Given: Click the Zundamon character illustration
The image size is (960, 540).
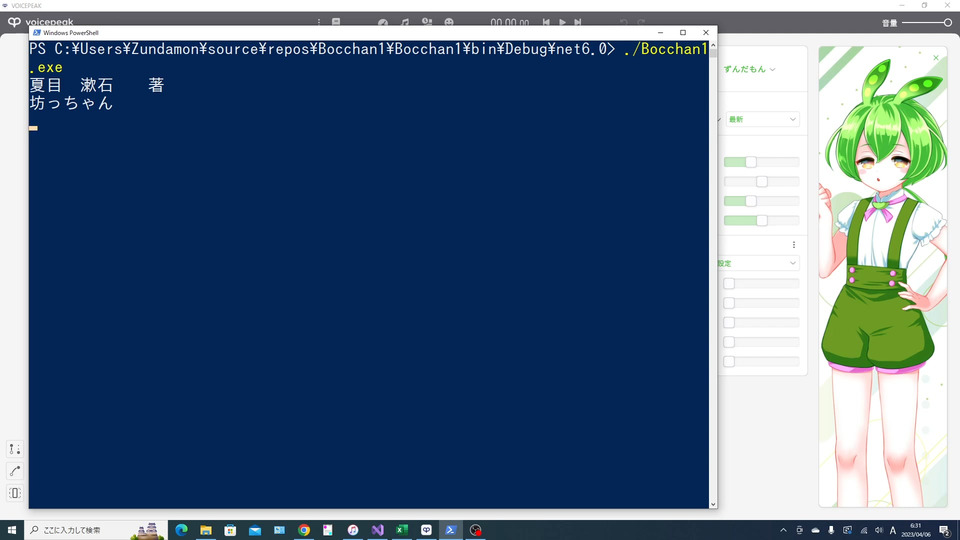Looking at the screenshot, I should (883, 277).
